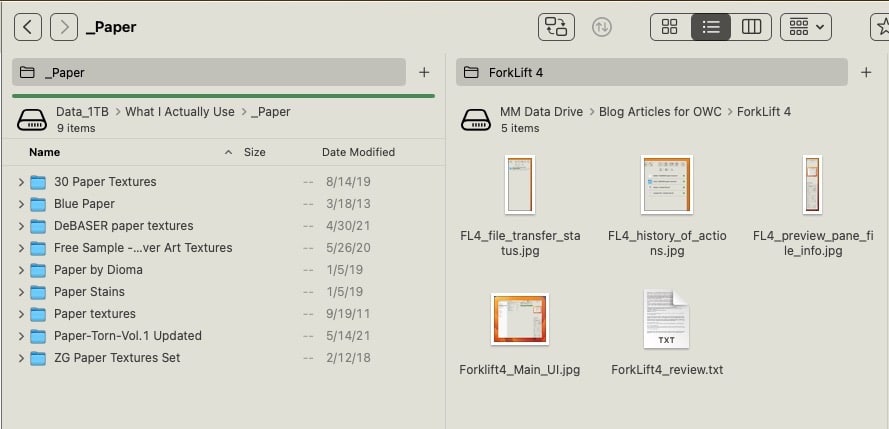Click the forward navigation arrow
This screenshot has height=429, width=889.
64,27
